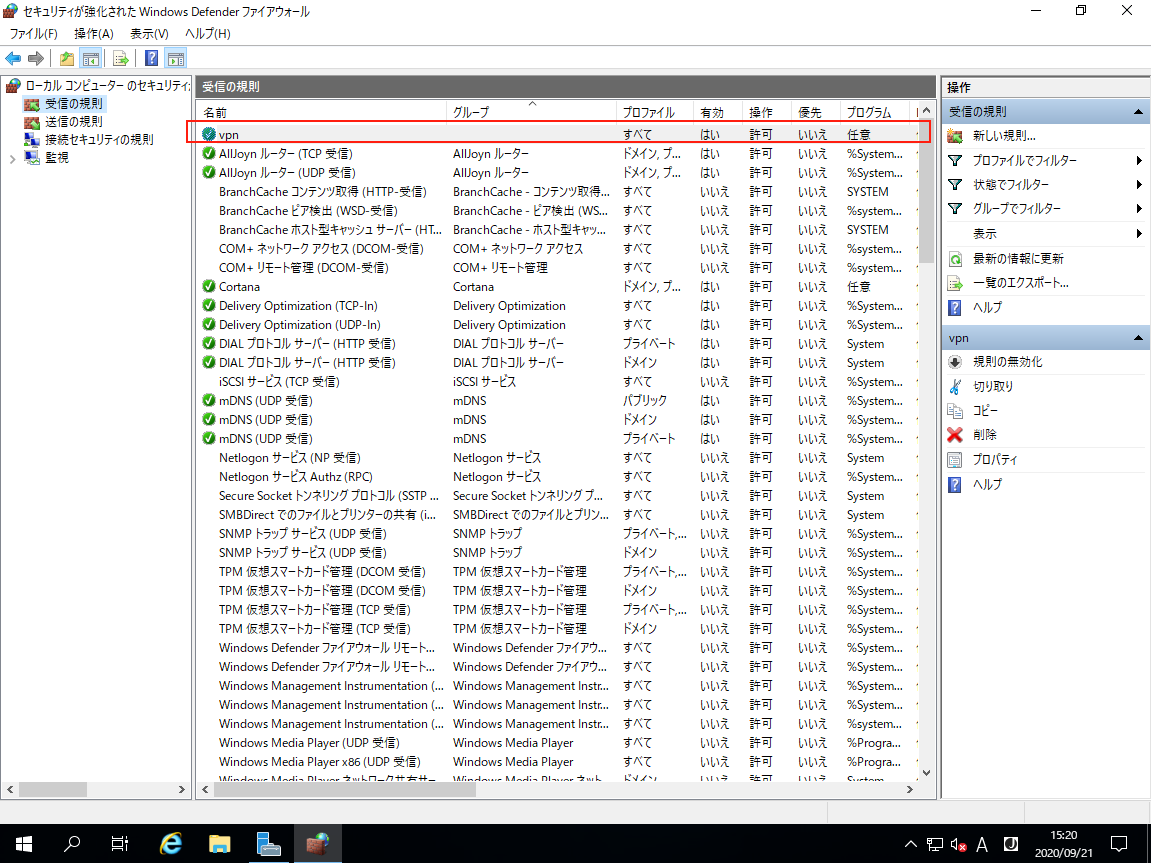
Task: Select the Cortana rule row
Action: pyautogui.click(x=558, y=286)
